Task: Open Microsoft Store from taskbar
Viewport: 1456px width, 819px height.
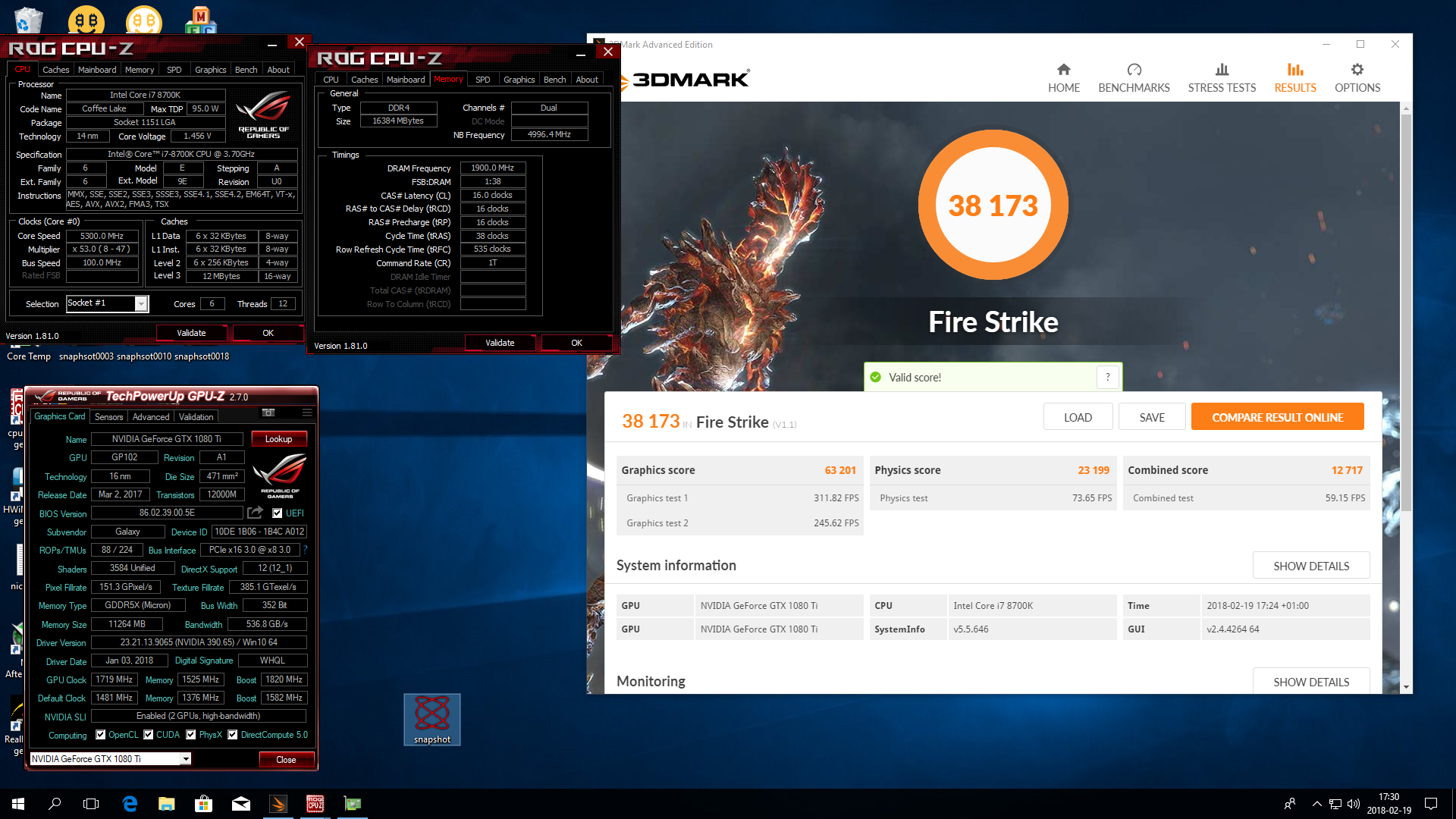Action: pos(203,804)
